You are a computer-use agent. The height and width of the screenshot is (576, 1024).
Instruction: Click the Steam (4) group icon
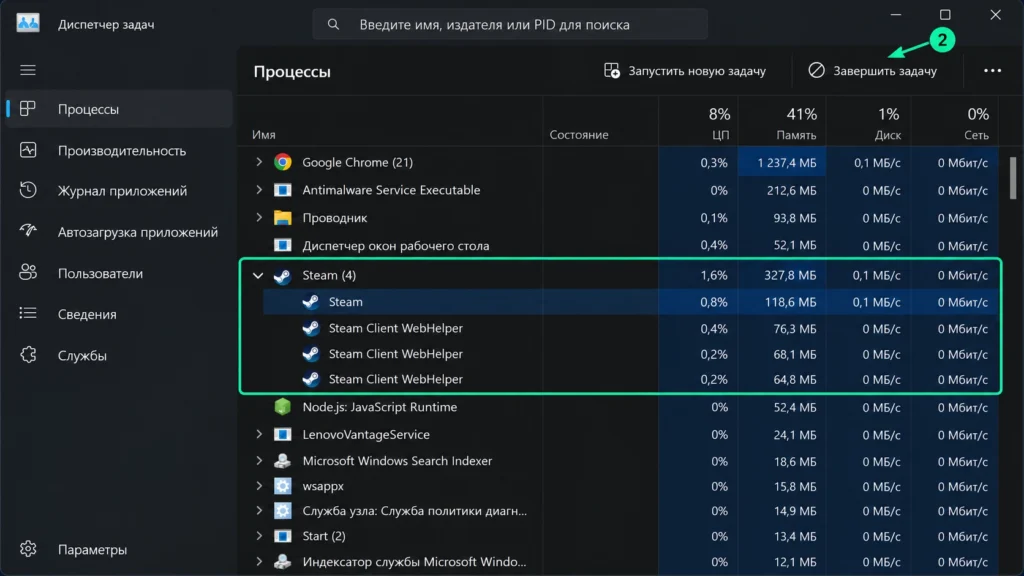pyautogui.click(x=283, y=276)
